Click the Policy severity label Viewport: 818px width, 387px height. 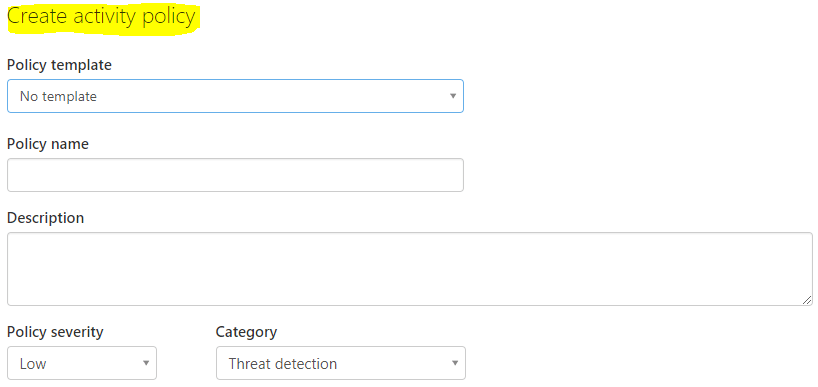55,332
